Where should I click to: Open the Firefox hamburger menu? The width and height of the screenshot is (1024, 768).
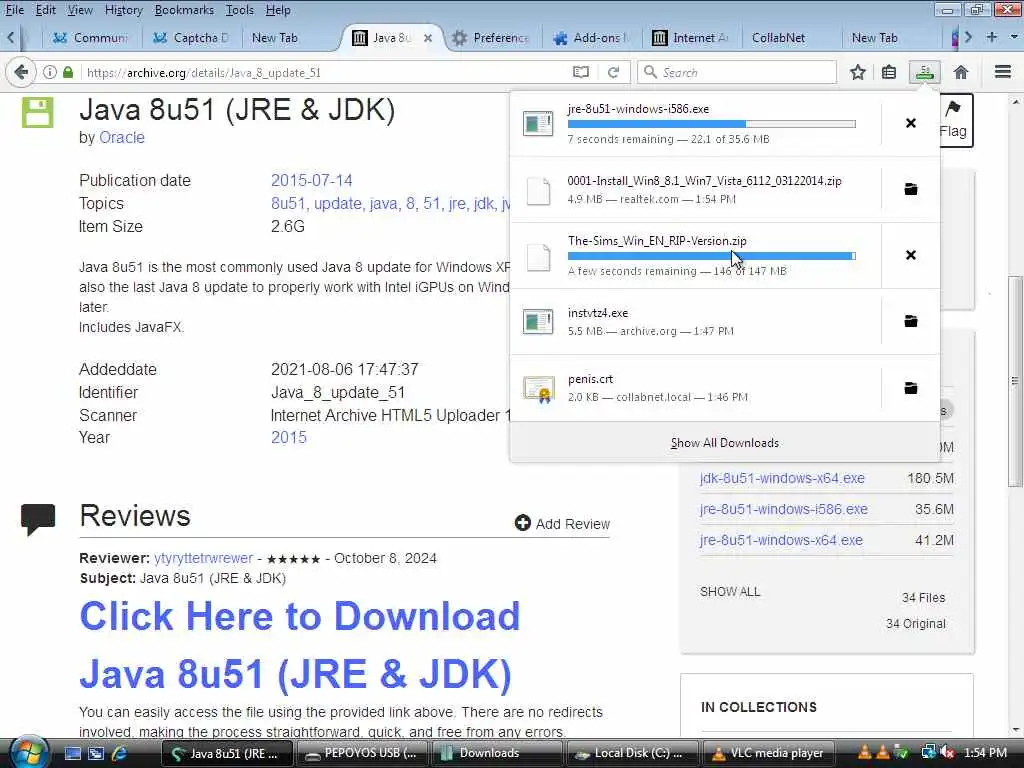pos(1002,72)
